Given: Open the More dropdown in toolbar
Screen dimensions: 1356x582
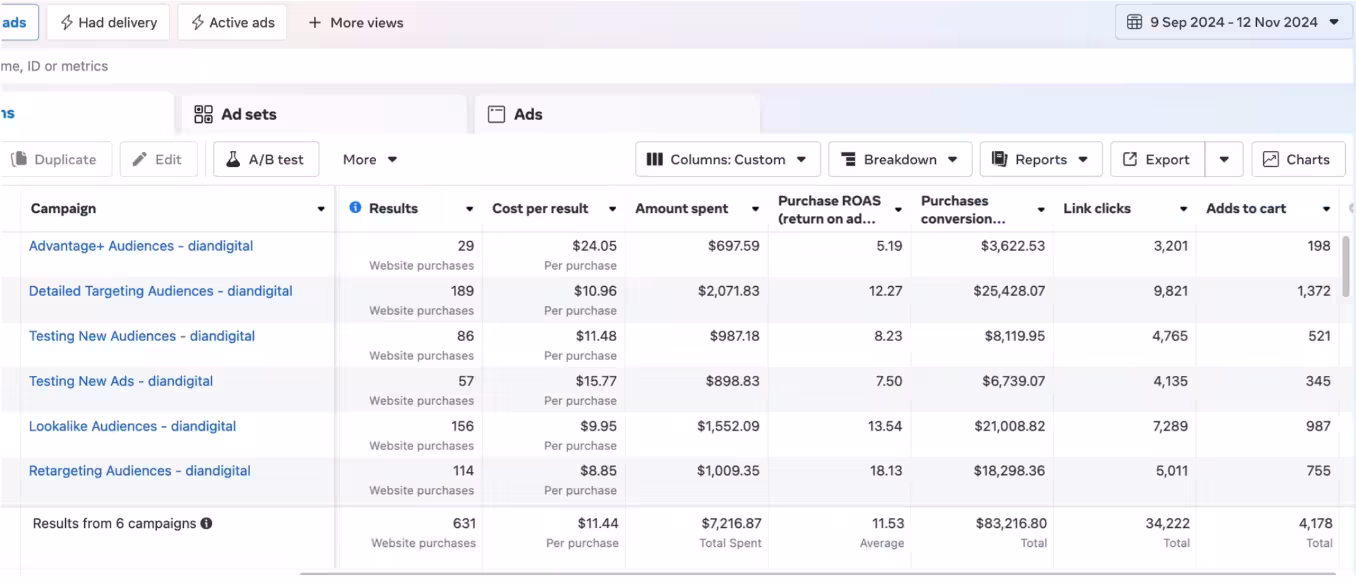Looking at the screenshot, I should click(370, 159).
